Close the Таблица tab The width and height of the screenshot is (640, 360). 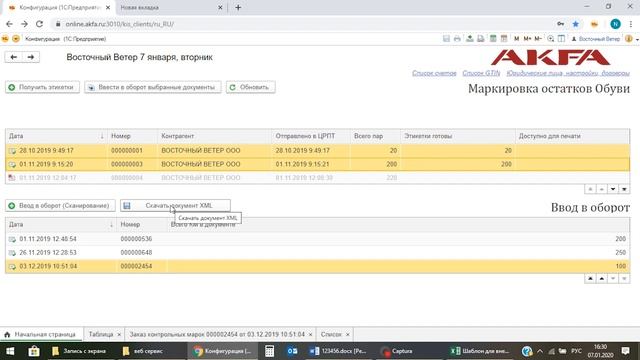pyautogui.click(x=119, y=335)
